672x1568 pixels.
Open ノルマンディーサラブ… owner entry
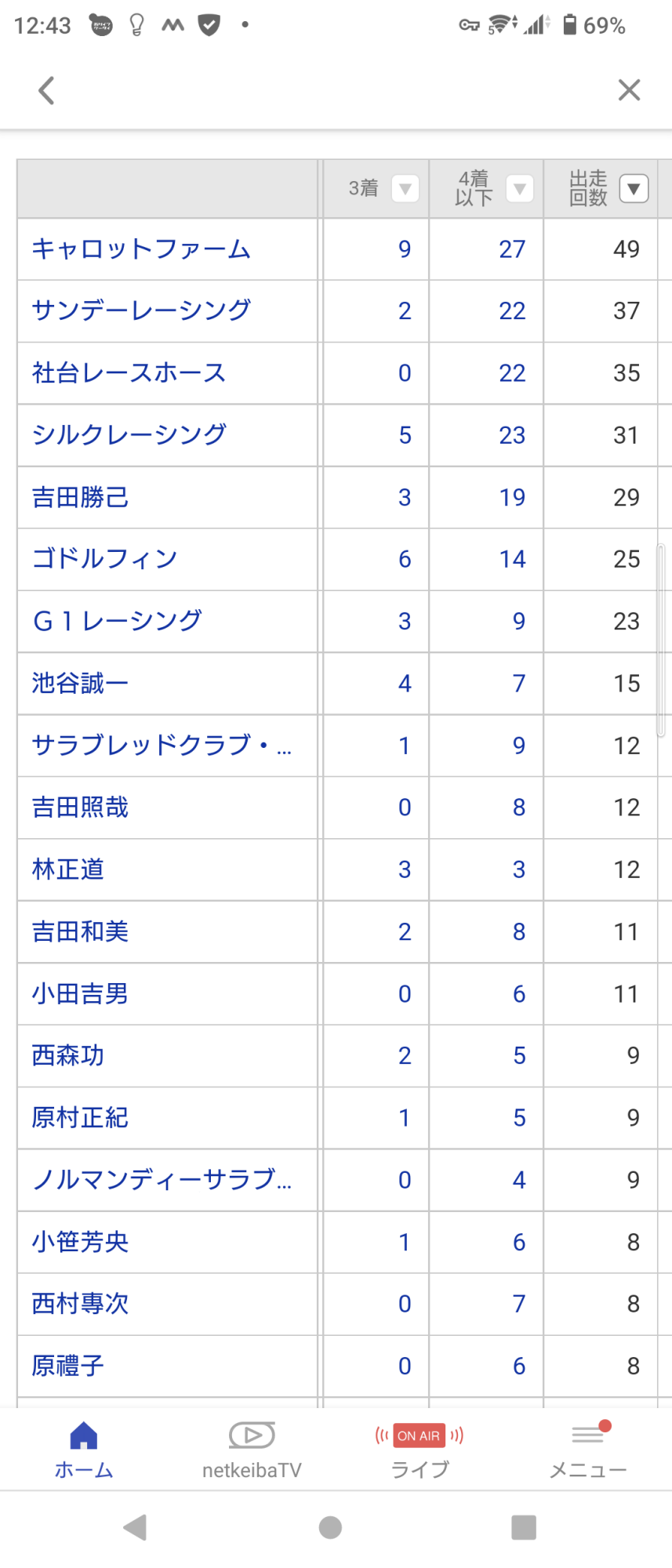click(x=162, y=1179)
